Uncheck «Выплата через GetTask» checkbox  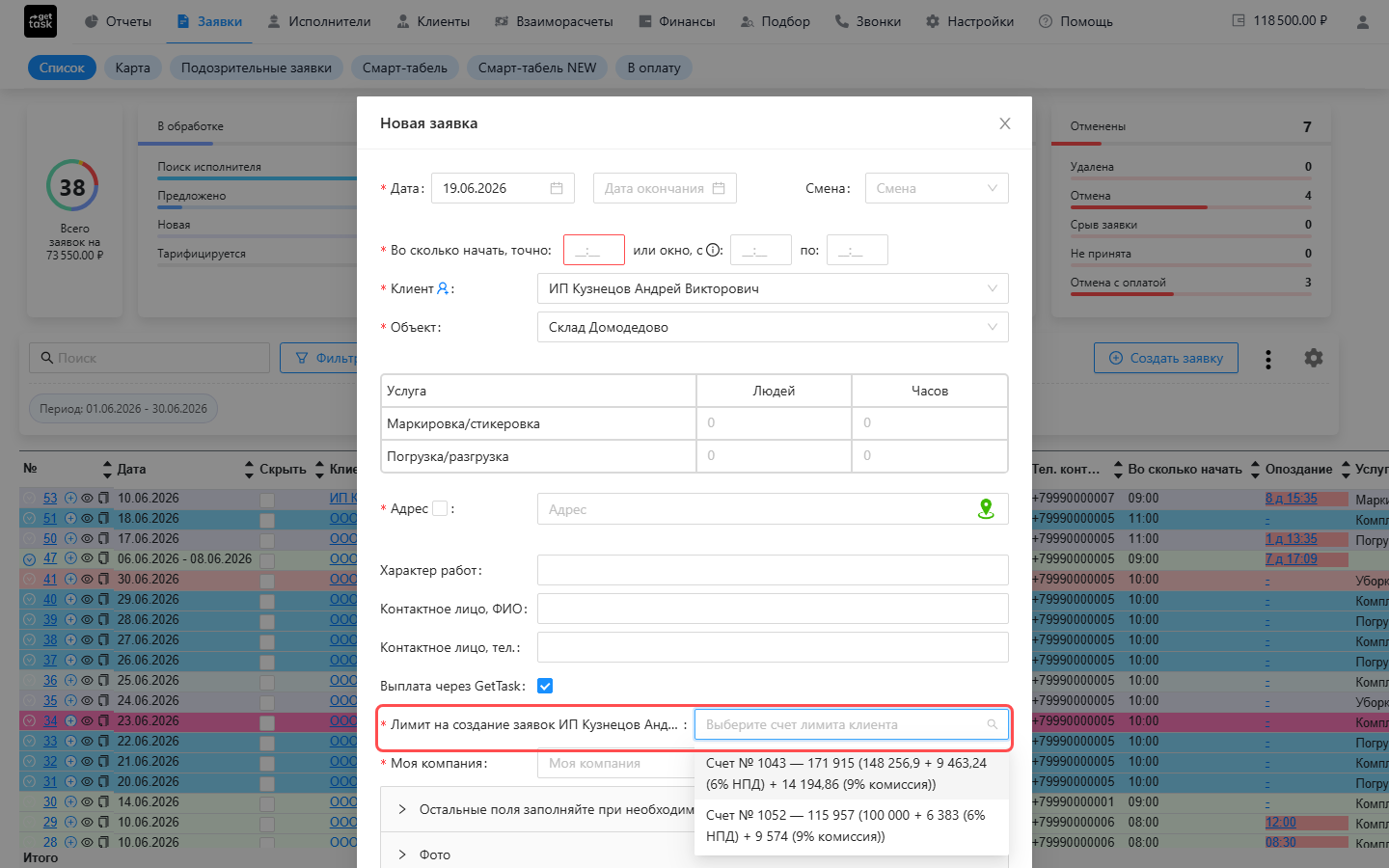(545, 686)
